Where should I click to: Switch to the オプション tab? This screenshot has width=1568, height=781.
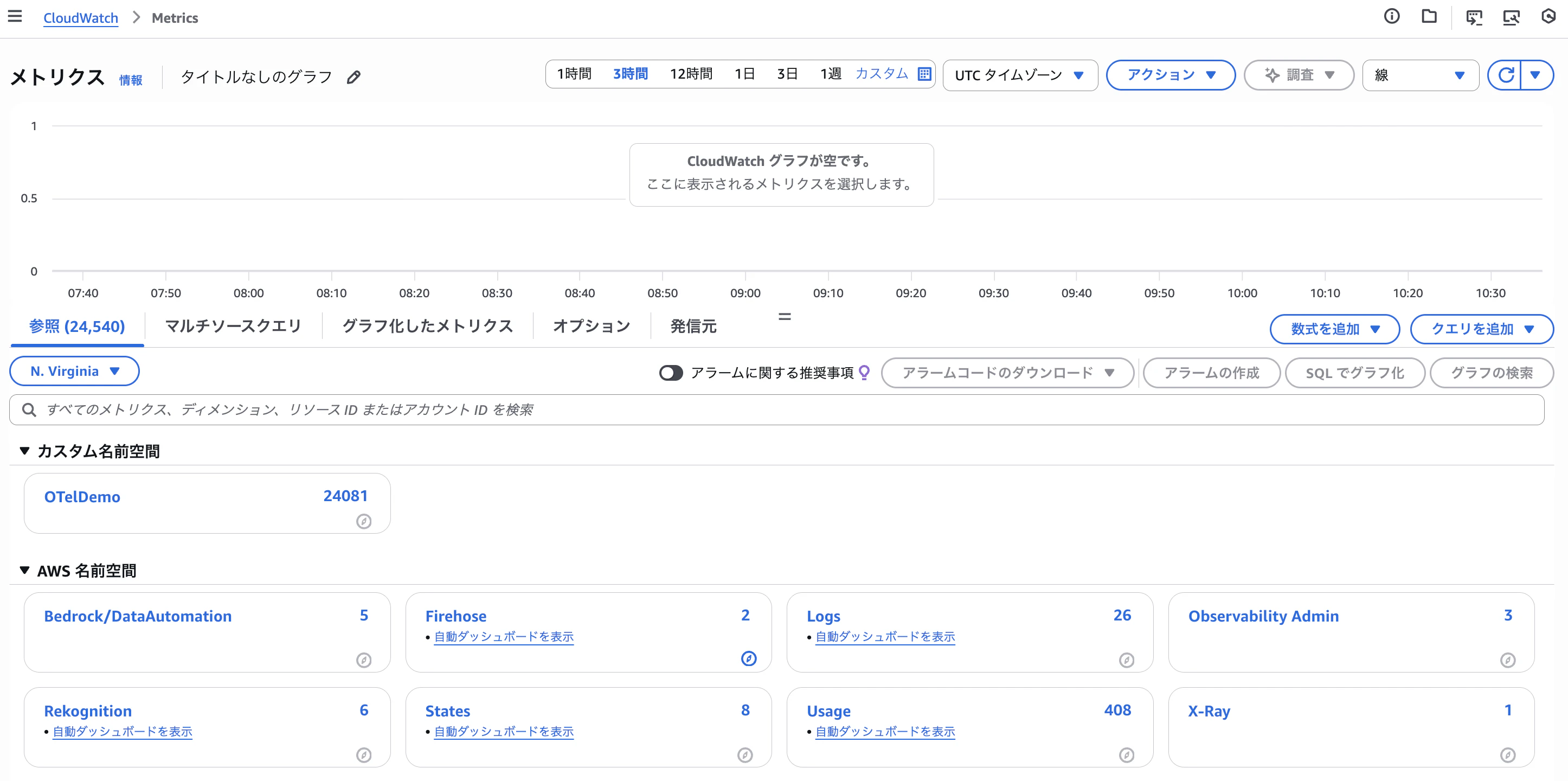[x=592, y=327]
